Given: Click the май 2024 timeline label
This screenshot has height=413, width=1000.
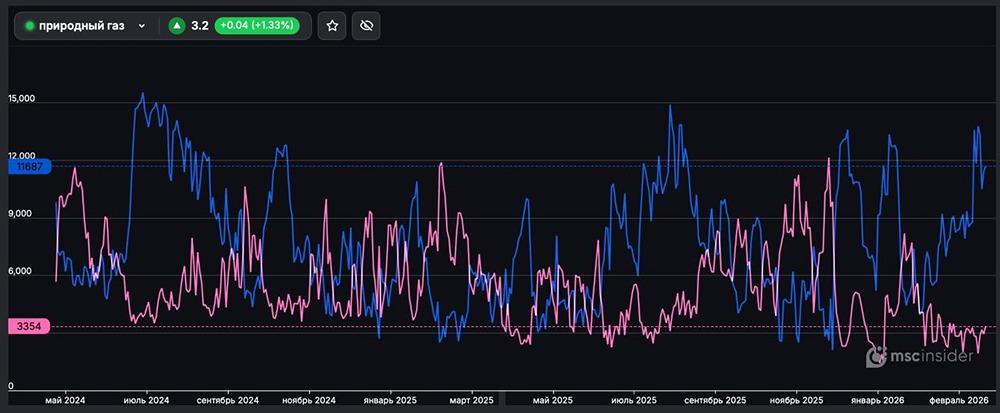Looking at the screenshot, I should 66,400.
